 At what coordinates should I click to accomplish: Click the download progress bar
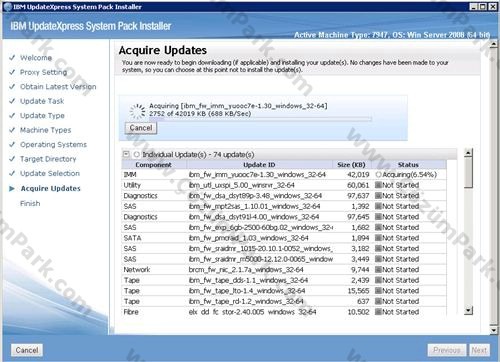(260, 118)
